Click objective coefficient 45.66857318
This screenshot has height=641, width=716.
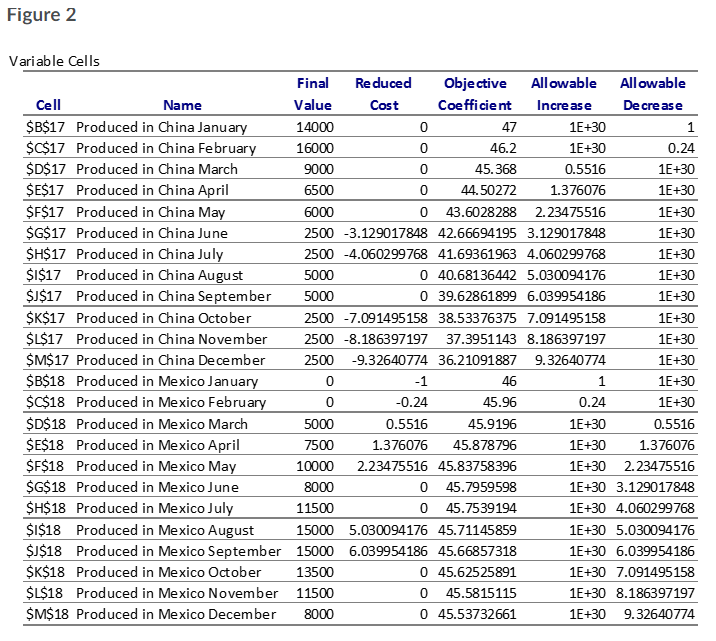[477, 551]
